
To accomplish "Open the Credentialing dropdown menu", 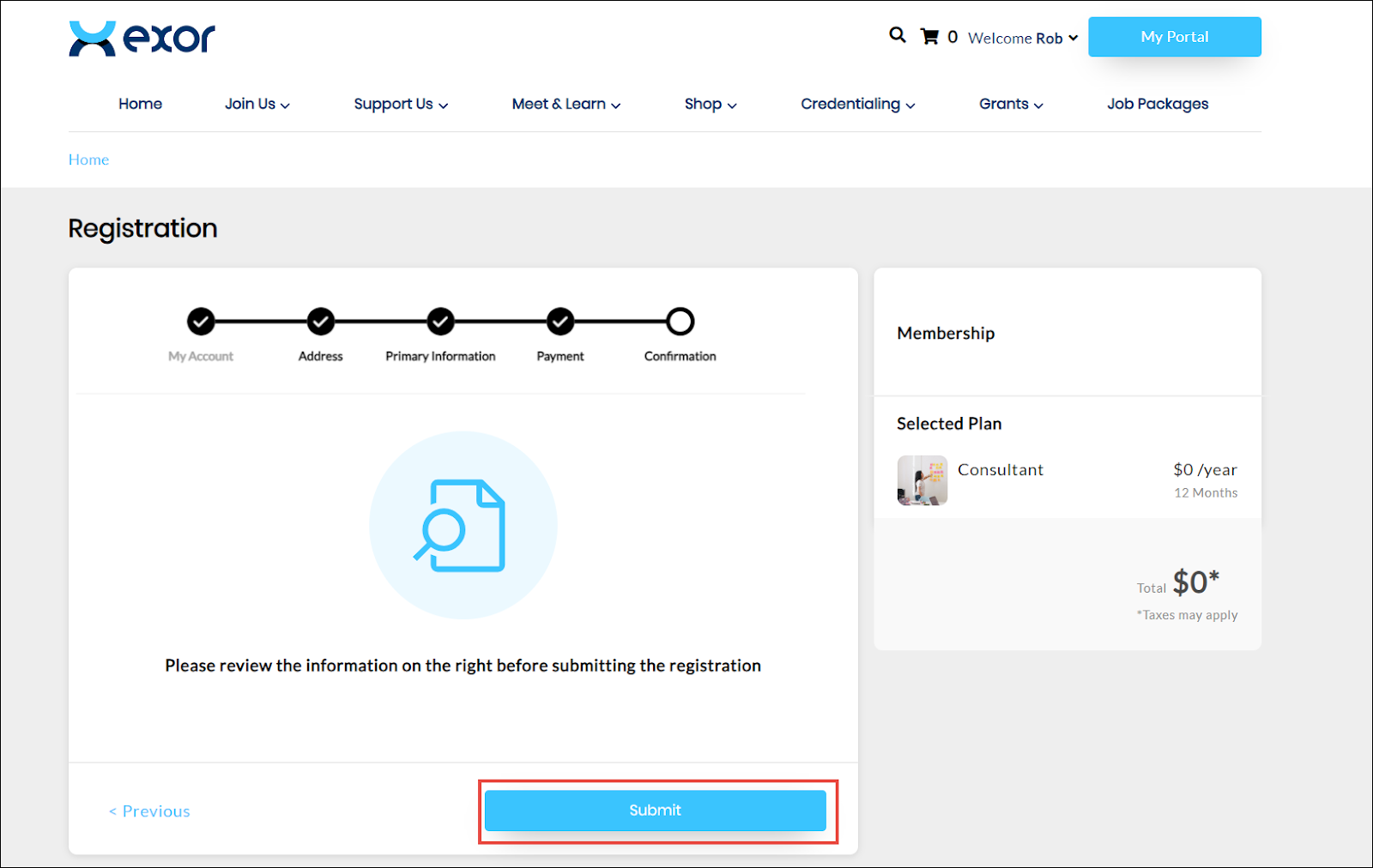I will (x=857, y=104).
